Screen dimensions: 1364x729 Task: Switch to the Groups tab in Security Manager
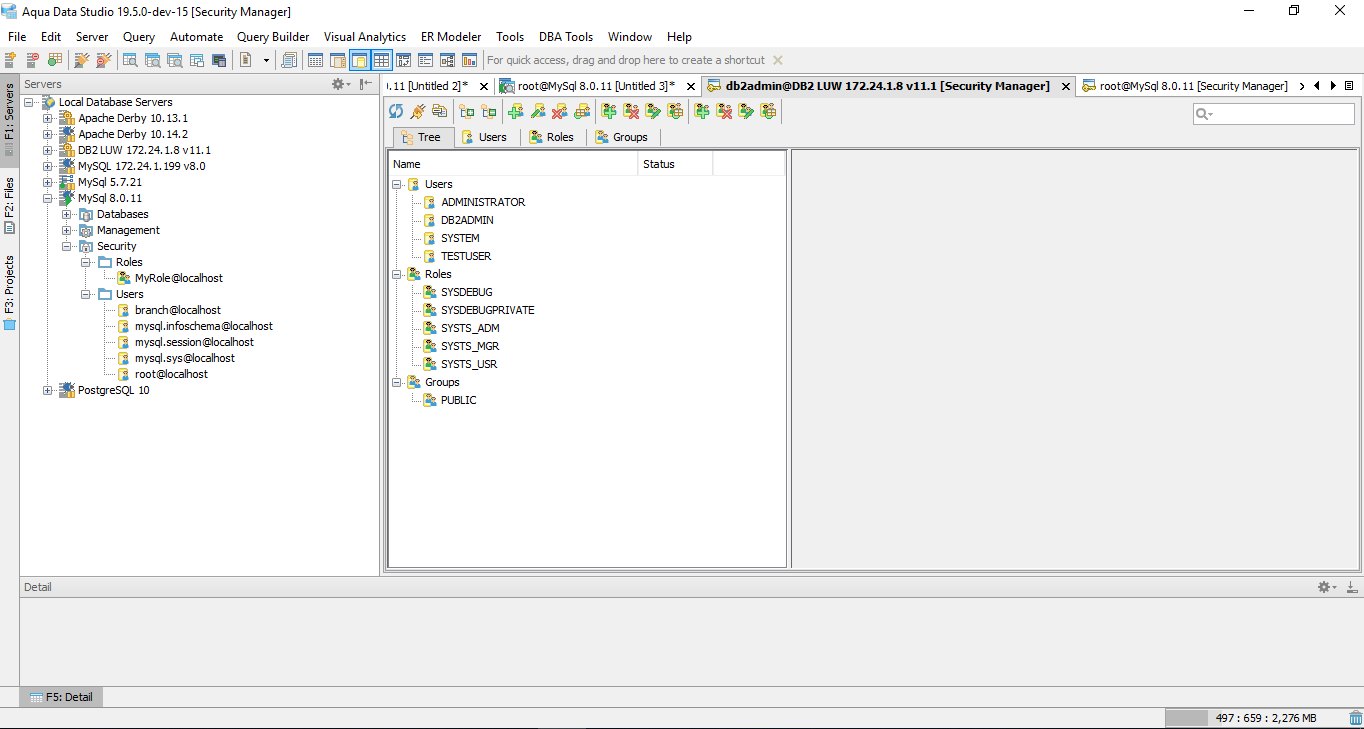pos(621,137)
